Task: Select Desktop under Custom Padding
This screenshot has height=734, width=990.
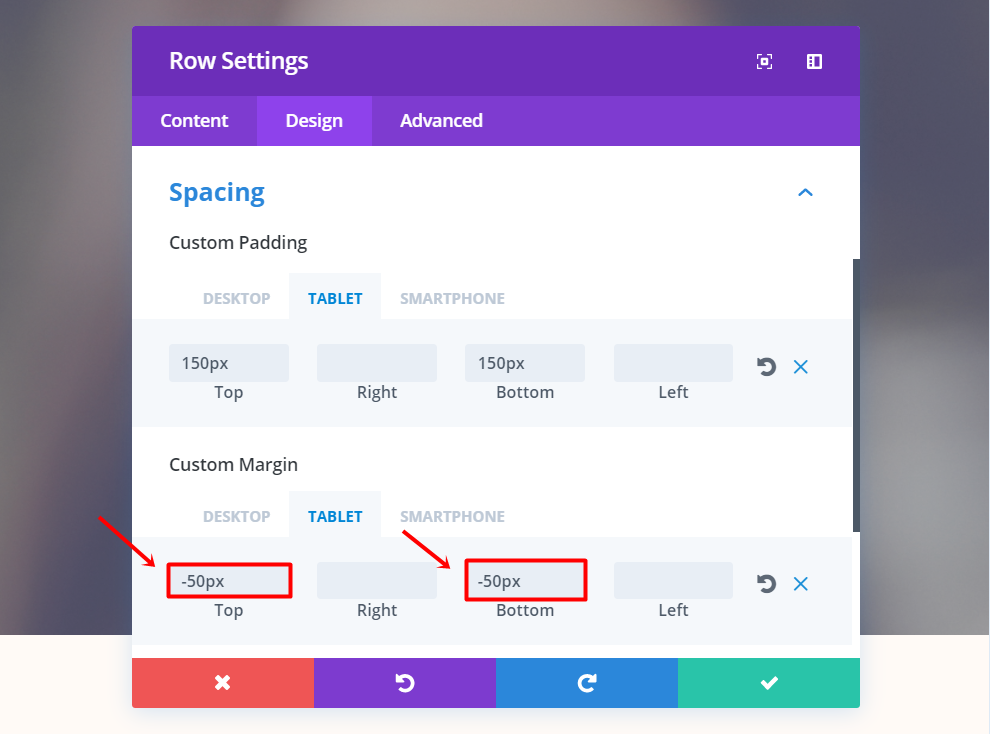Action: (x=237, y=298)
